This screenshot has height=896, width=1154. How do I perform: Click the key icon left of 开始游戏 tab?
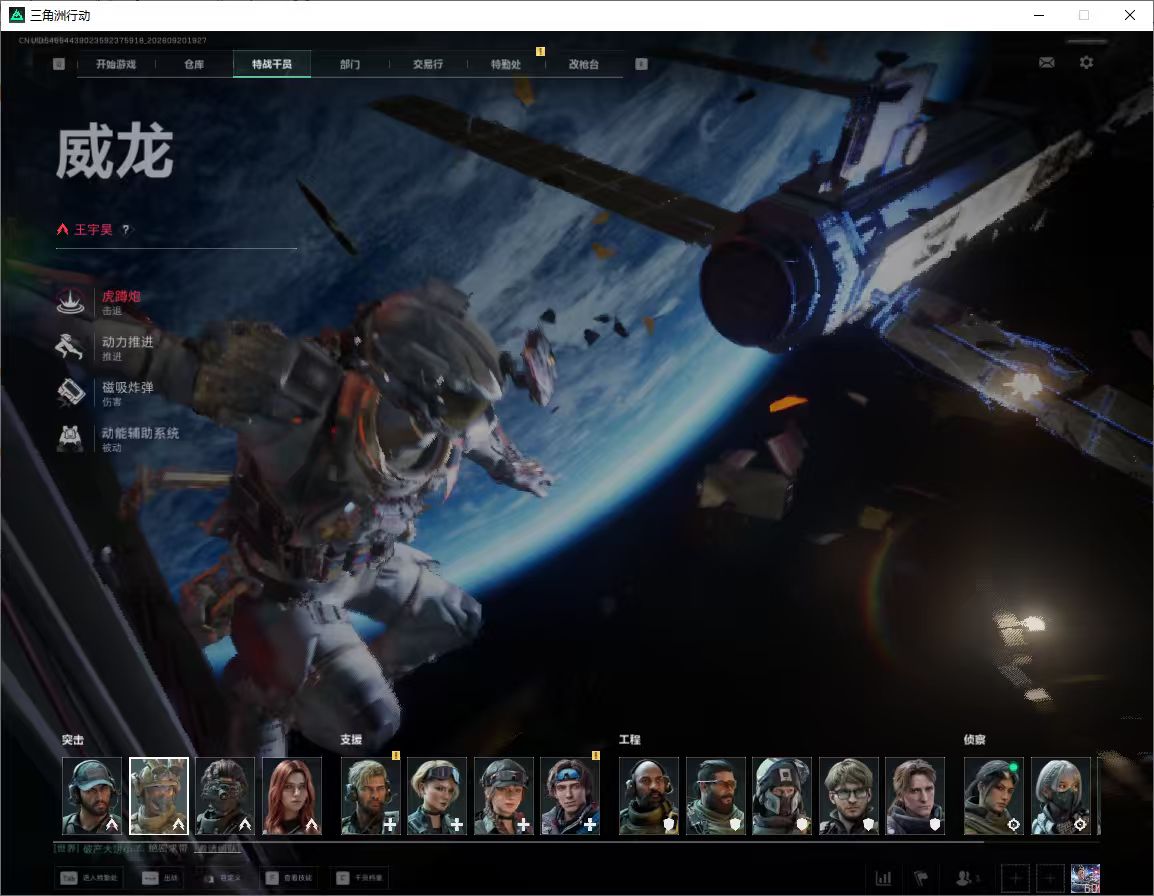click(59, 64)
